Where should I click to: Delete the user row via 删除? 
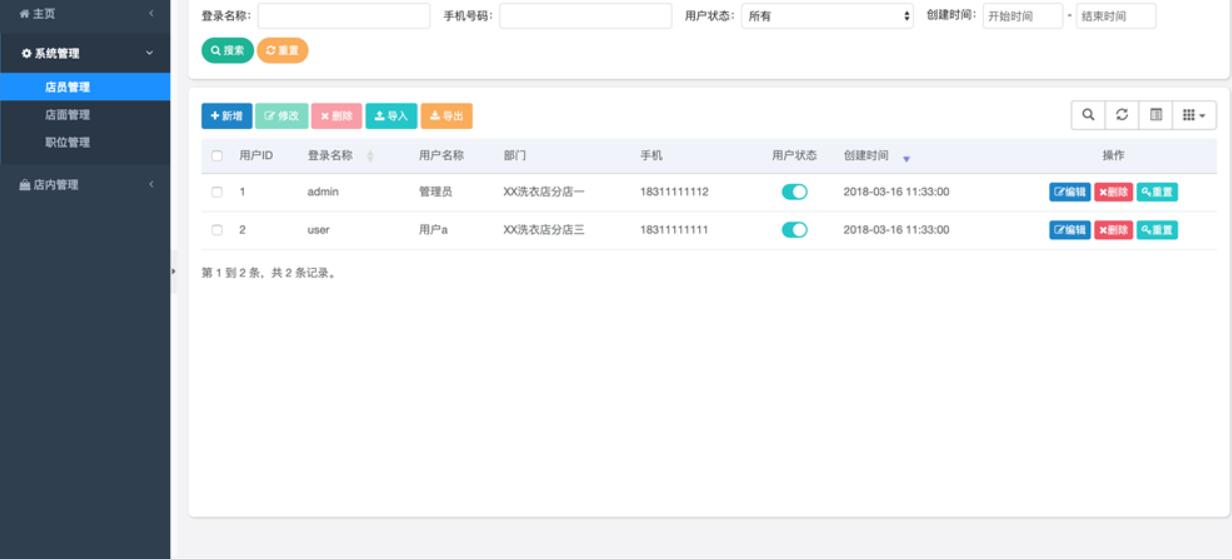tap(1114, 230)
